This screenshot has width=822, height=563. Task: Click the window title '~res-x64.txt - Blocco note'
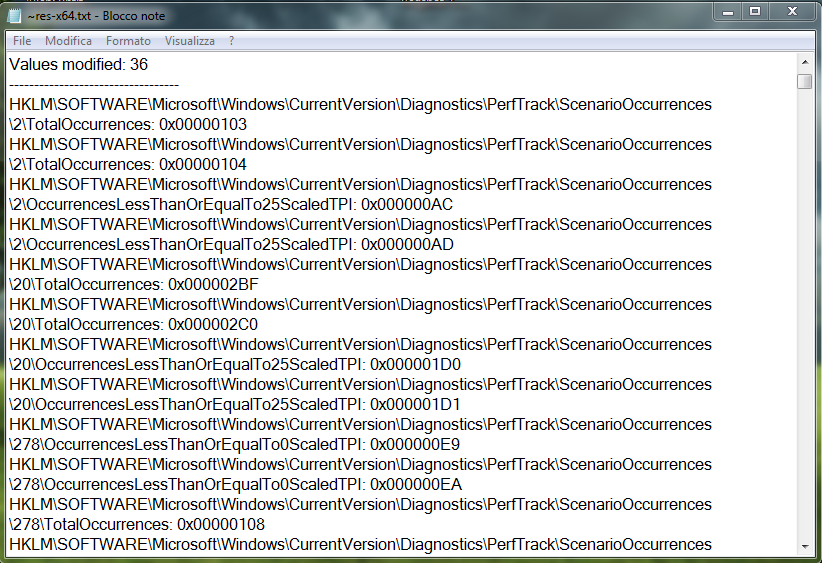point(96,16)
